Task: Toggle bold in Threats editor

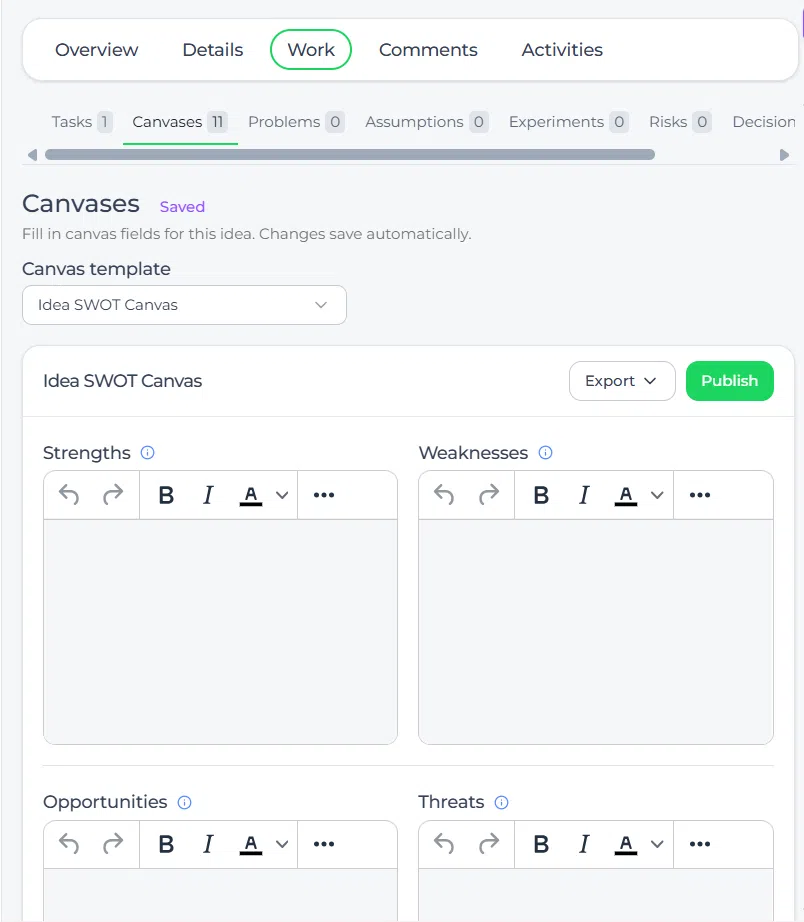Action: [541, 844]
